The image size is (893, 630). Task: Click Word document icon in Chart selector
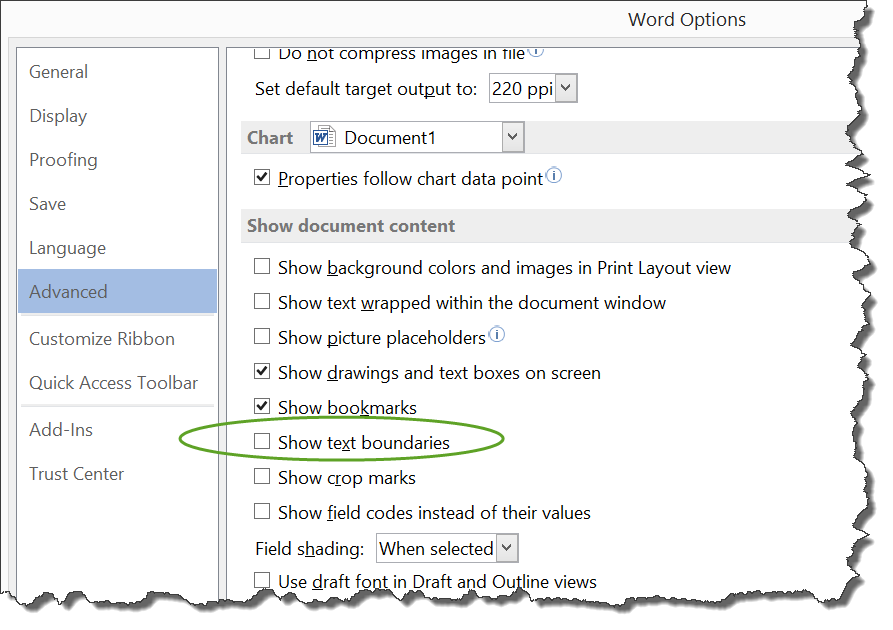point(324,137)
